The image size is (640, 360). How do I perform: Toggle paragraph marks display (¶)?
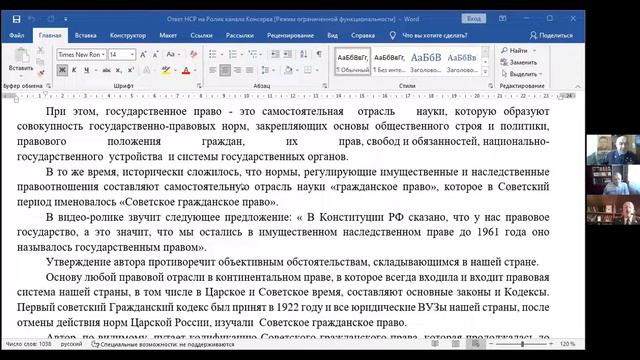[319, 54]
